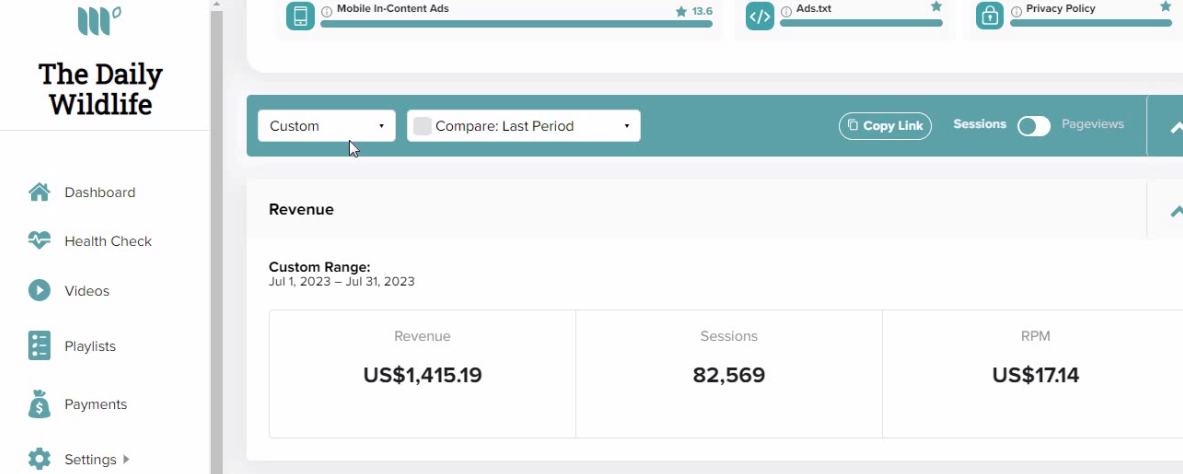This screenshot has height=474, width=1183.
Task: Click the Privacy Policy lock icon
Action: (989, 16)
